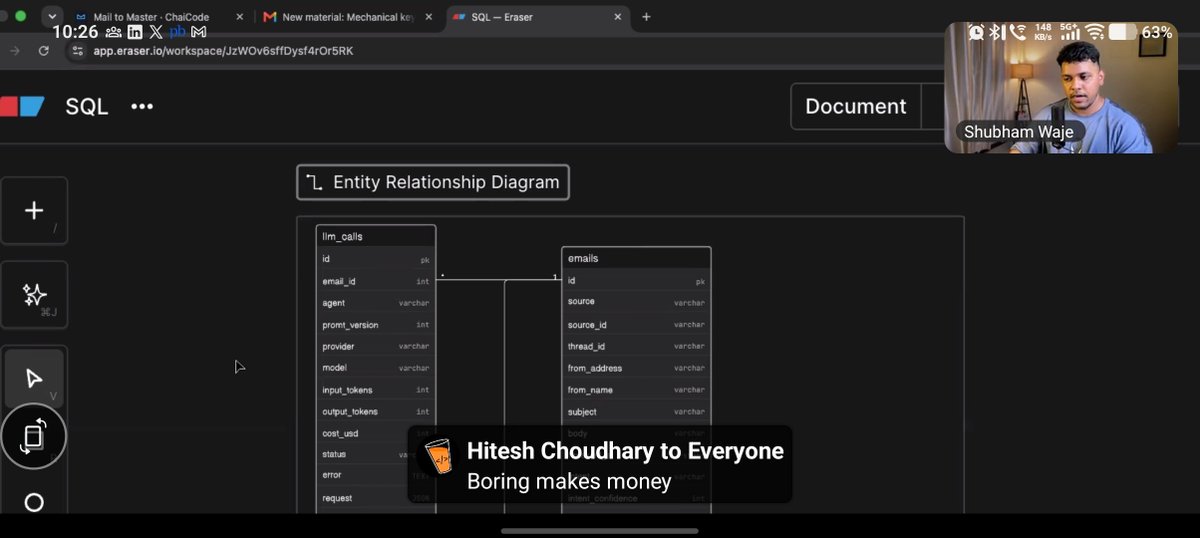Click the provider row in llm_calls

click(376, 346)
